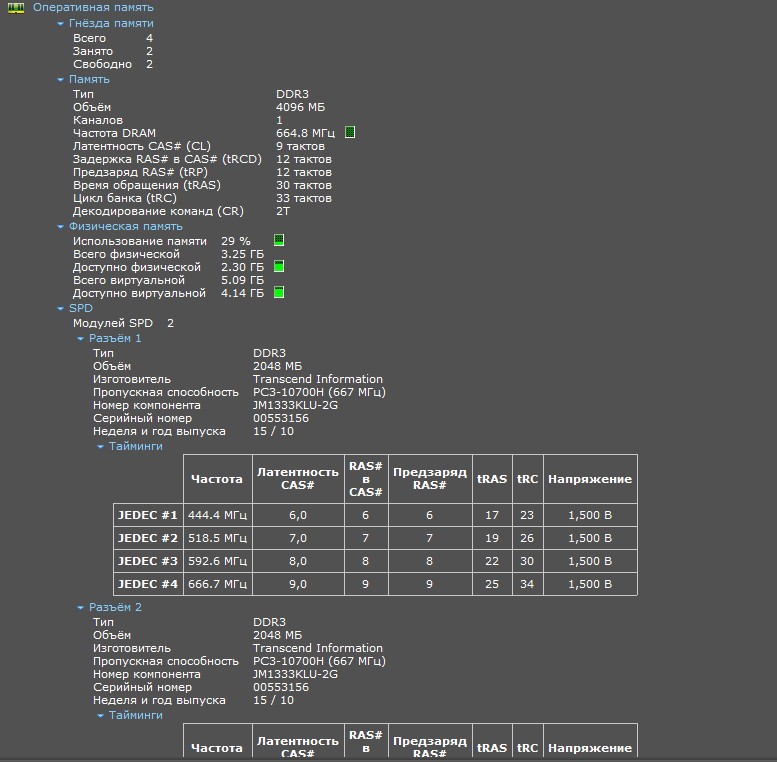
Task: Click Transcend Information under Разъём 2
Action: (x=318, y=648)
